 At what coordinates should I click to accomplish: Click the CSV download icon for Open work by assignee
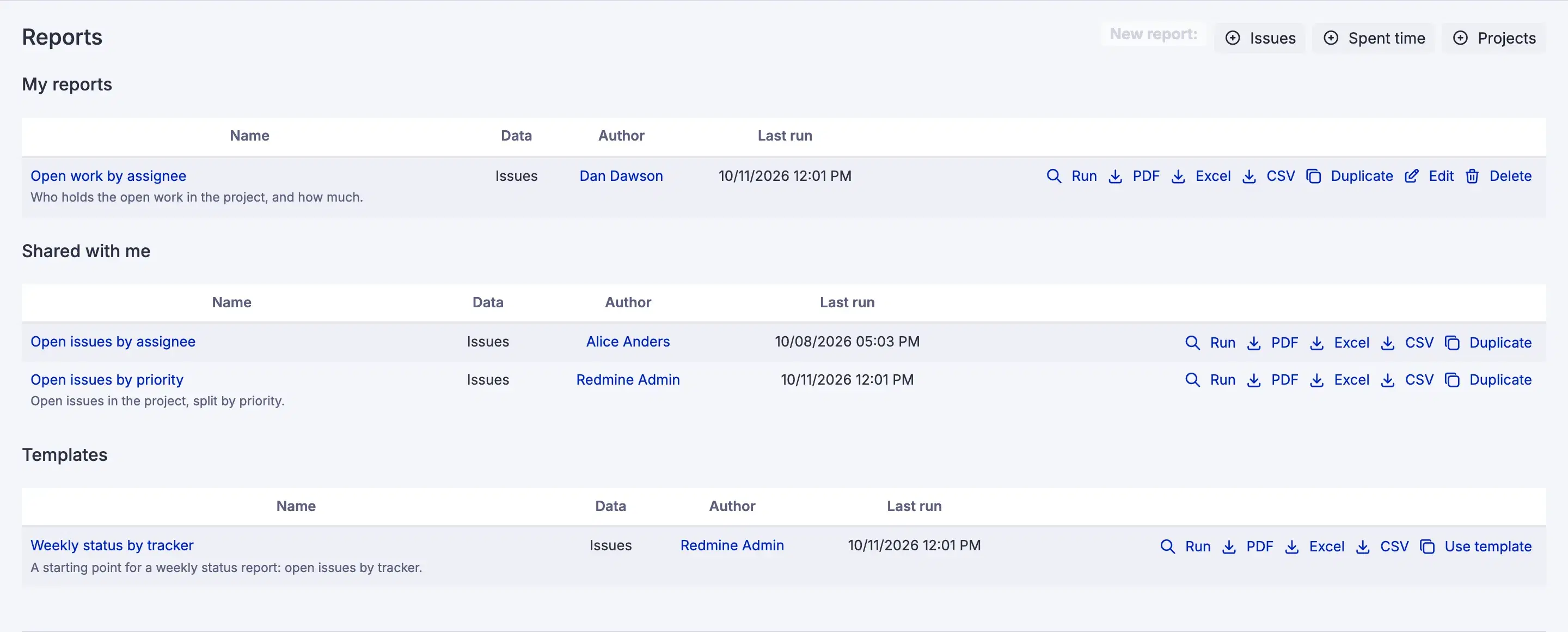[1249, 176]
